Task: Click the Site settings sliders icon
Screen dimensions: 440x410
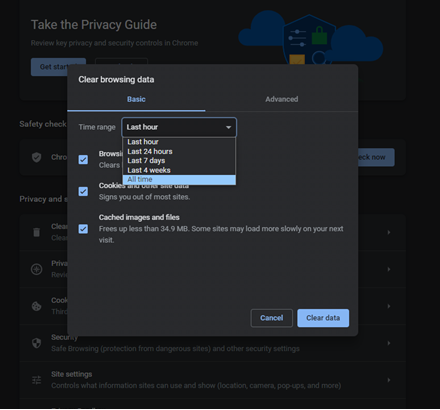Action: pos(37,380)
